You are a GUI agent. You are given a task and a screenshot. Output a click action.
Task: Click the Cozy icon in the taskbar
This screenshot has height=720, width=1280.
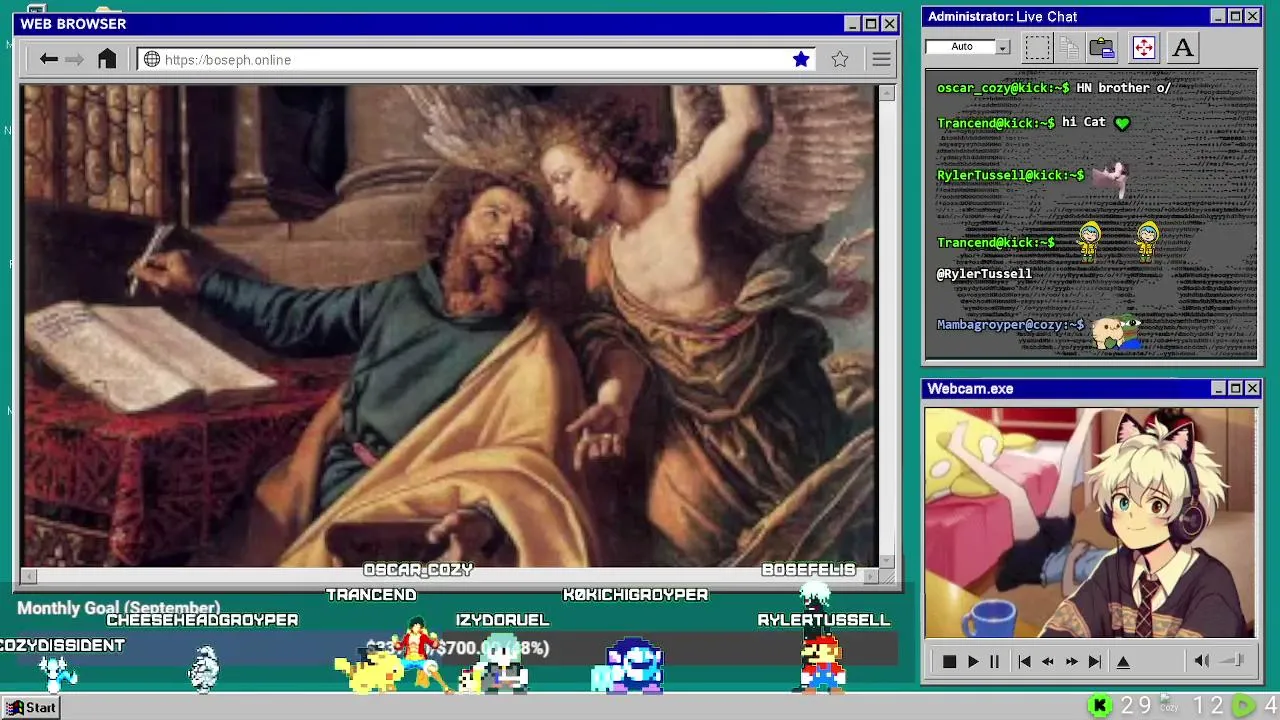pyautogui.click(x=1168, y=704)
